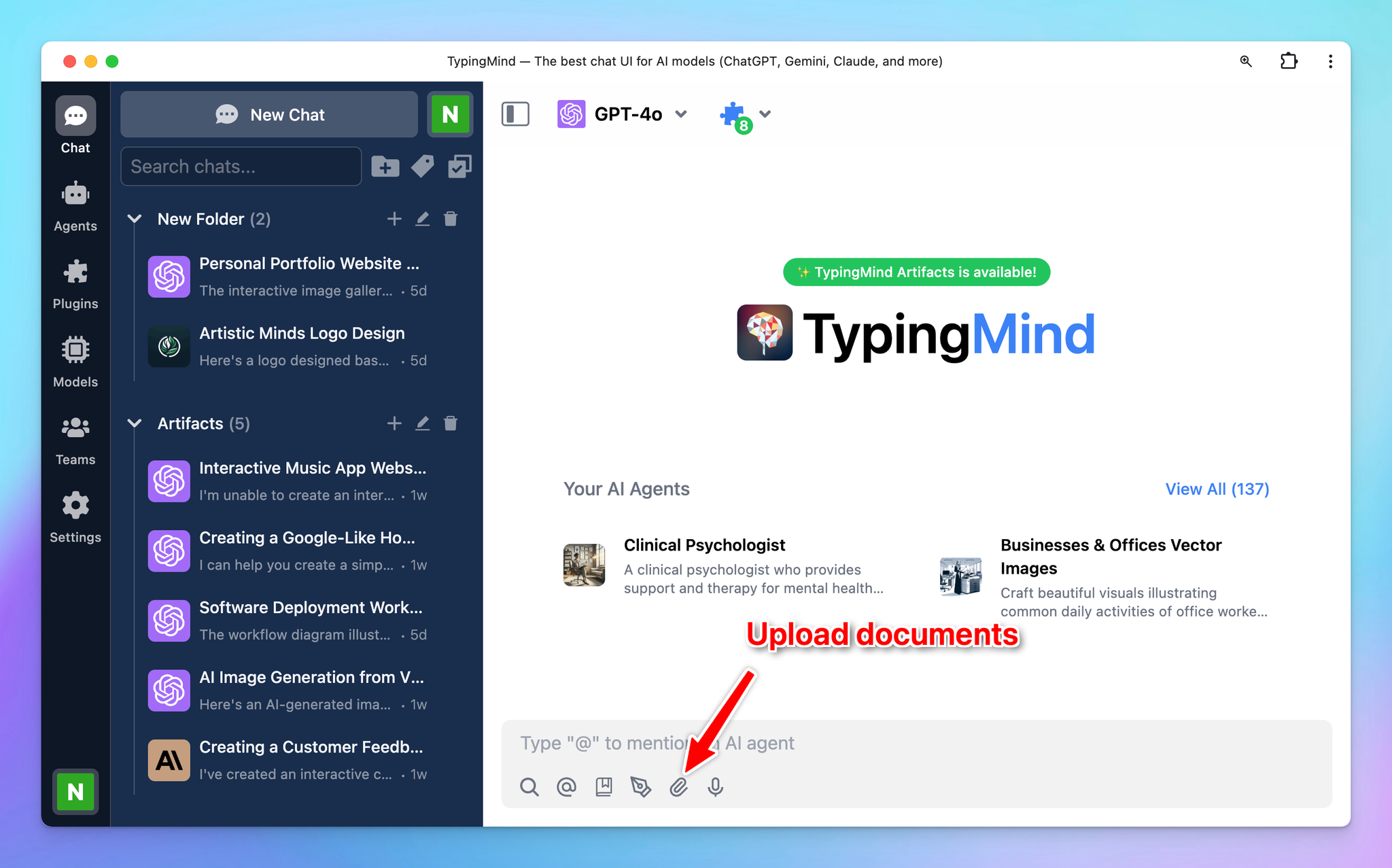This screenshot has height=868, width=1392.
Task: Collapse the Artifacts folder expander
Action: point(135,422)
